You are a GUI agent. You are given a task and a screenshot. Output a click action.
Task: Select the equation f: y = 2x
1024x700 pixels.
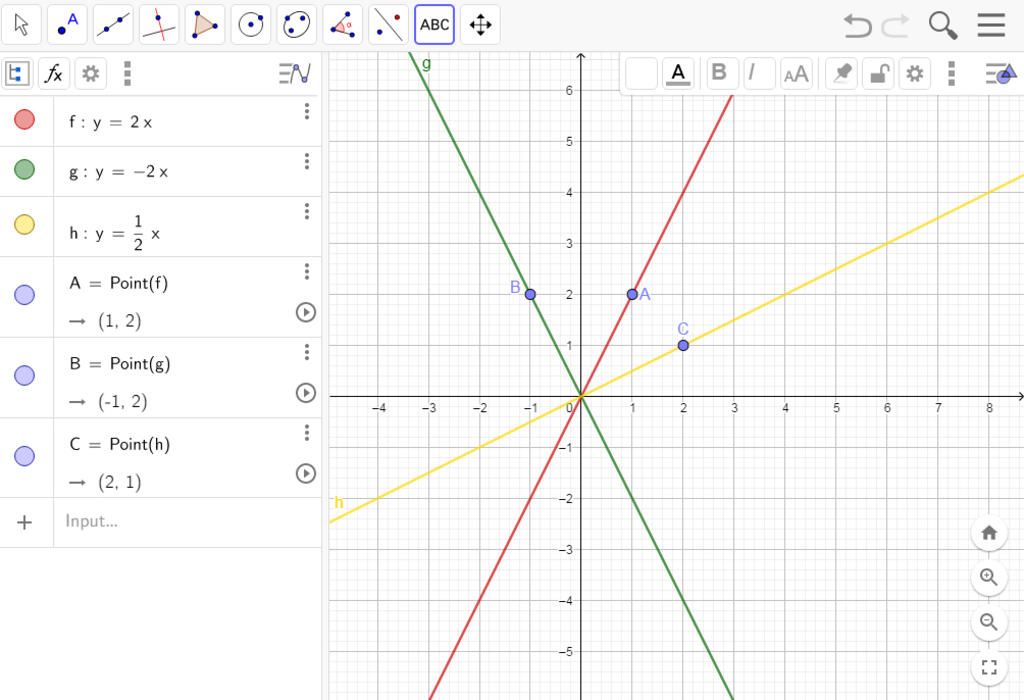[x=110, y=122]
